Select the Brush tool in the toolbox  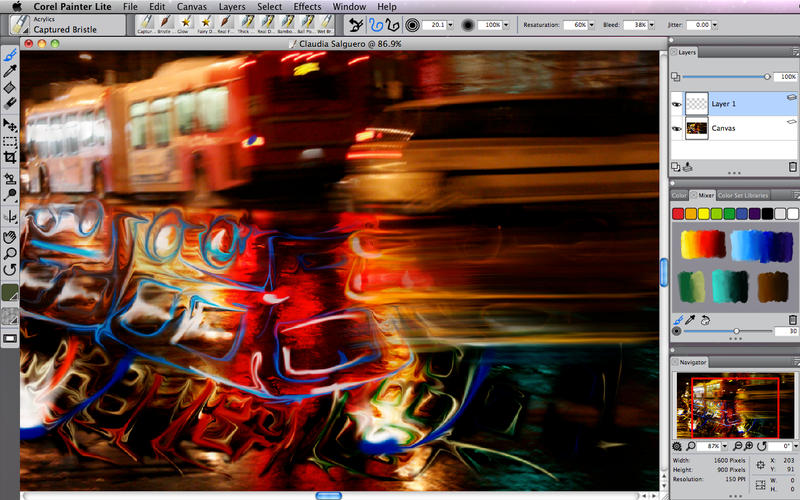[10, 55]
